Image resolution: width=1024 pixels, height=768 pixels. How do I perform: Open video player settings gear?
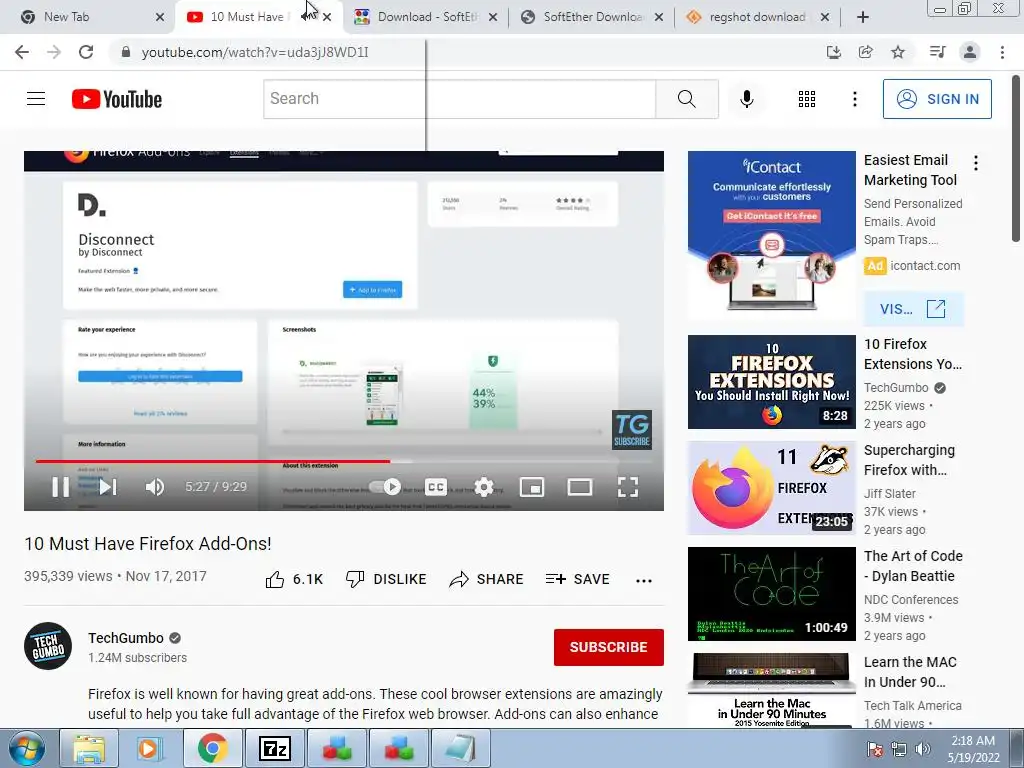coord(483,487)
